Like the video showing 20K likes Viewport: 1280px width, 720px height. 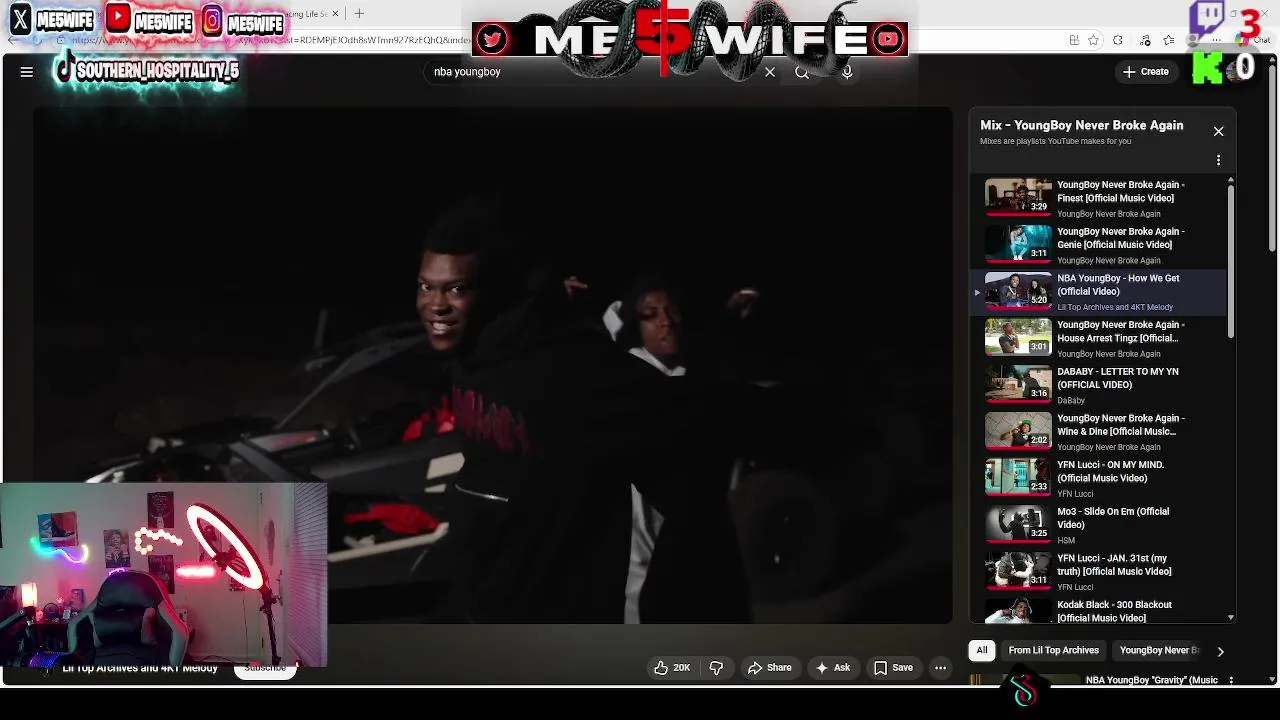click(x=672, y=668)
